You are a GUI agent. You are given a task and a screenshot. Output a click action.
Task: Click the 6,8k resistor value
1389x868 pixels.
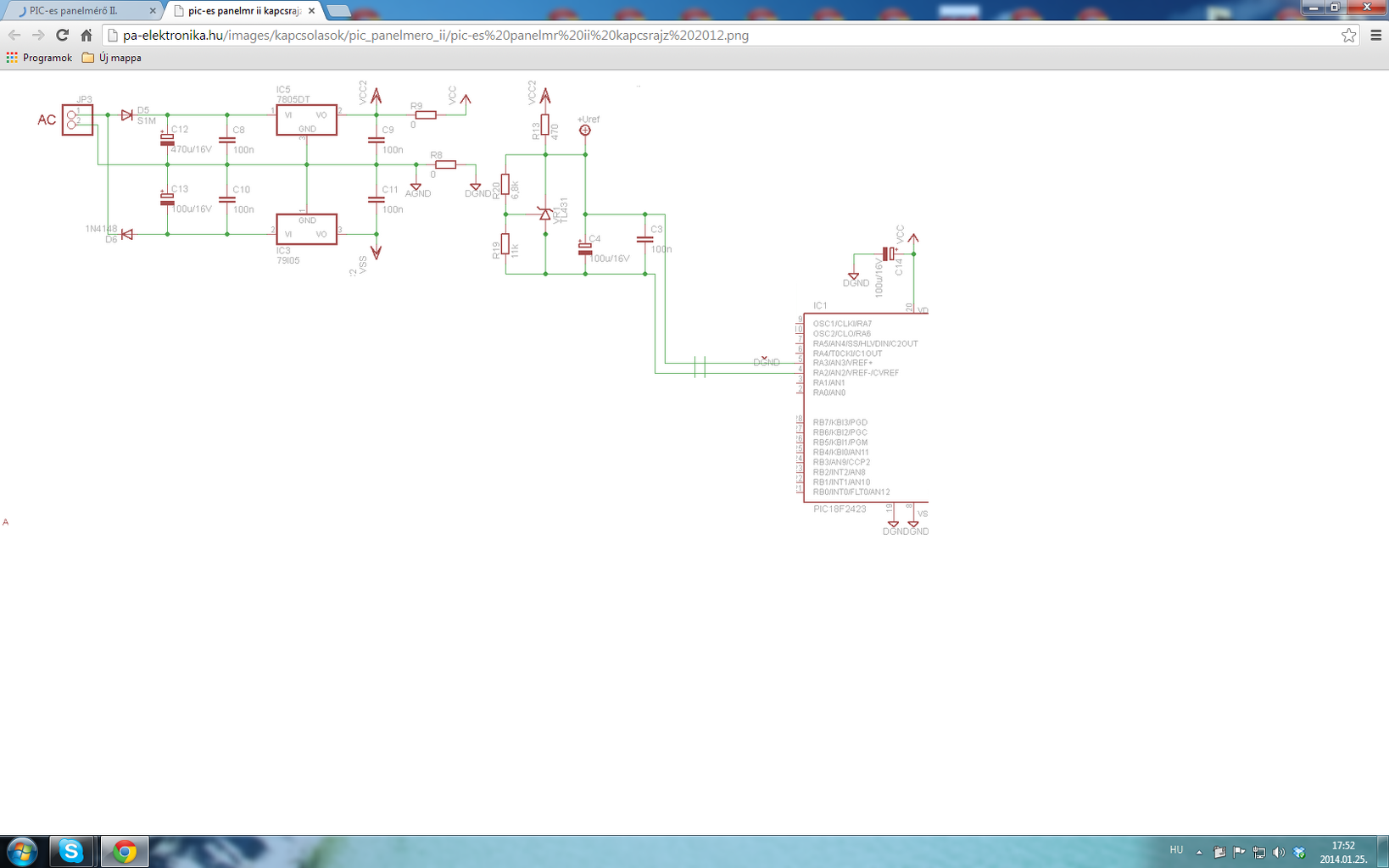click(515, 190)
